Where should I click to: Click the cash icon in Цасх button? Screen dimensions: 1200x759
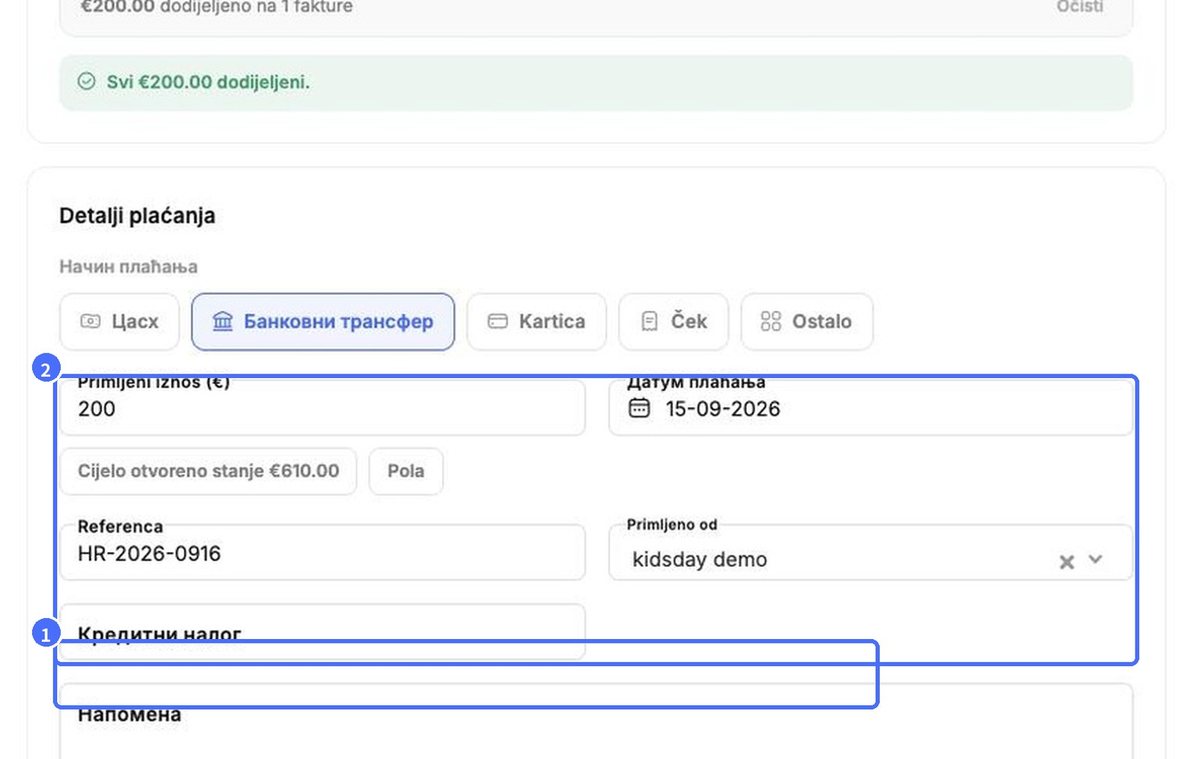click(x=90, y=322)
